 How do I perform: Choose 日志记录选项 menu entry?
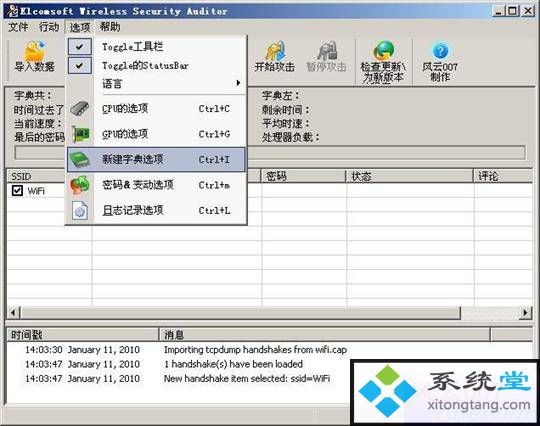156,210
